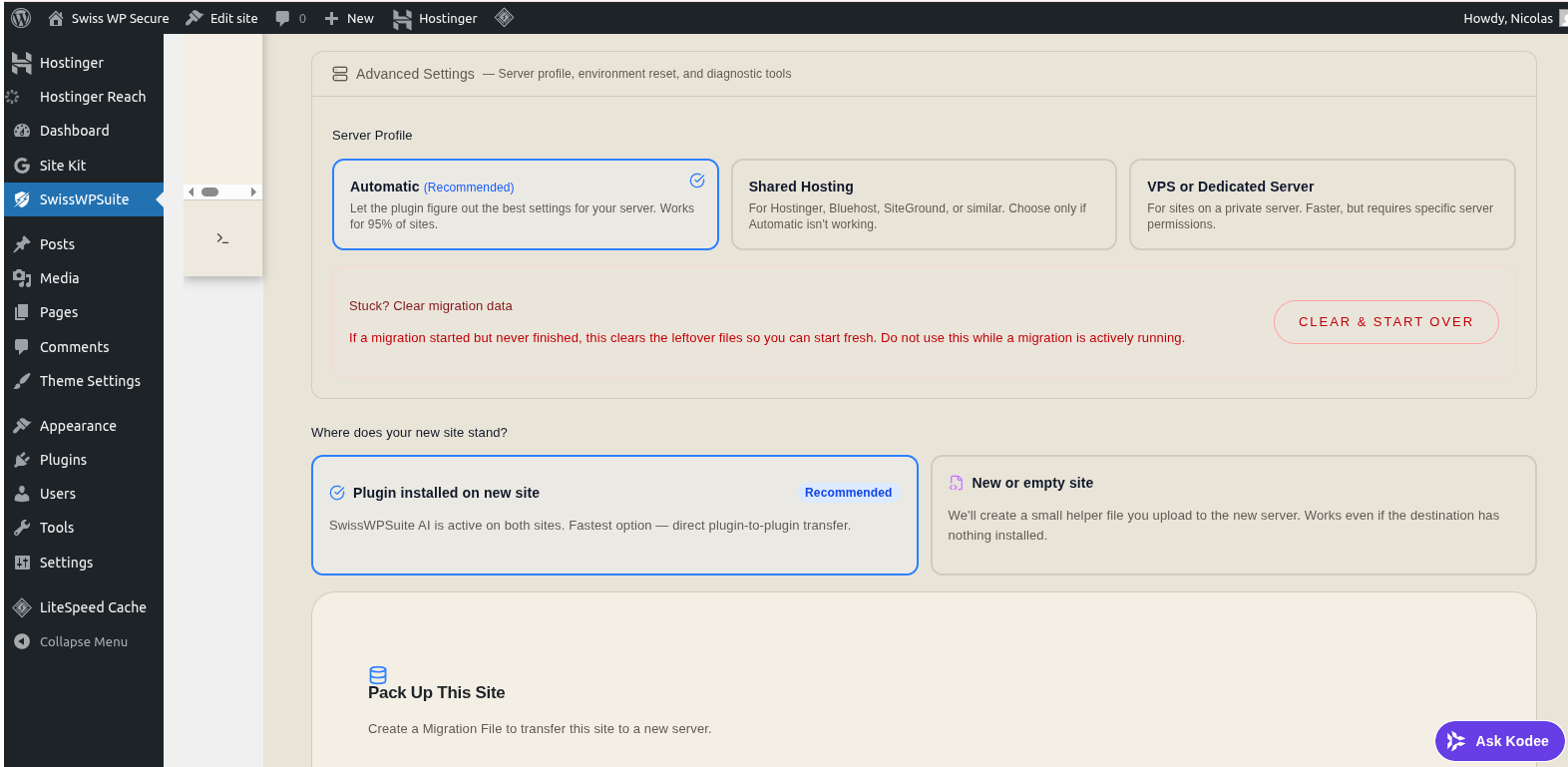Select the Shared Hosting server profile
This screenshot has width=1568, height=767.
[x=923, y=204]
